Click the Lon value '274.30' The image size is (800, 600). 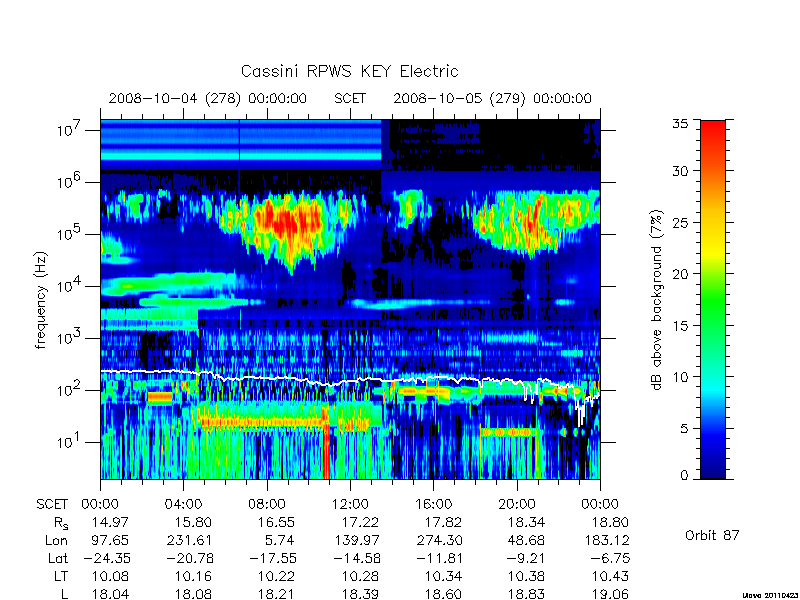[x=439, y=540]
